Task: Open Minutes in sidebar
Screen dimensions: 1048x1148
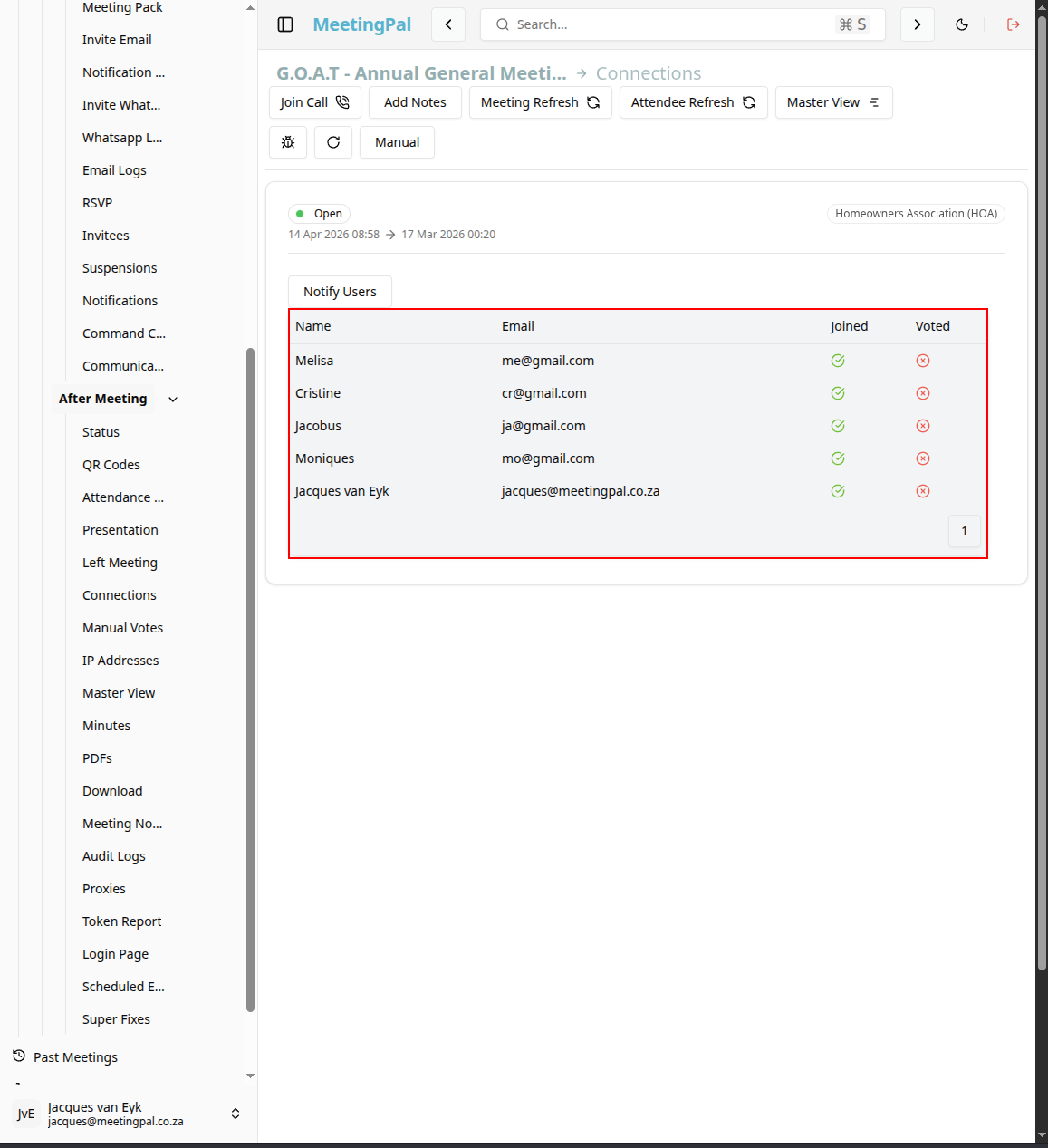Action: (x=106, y=726)
